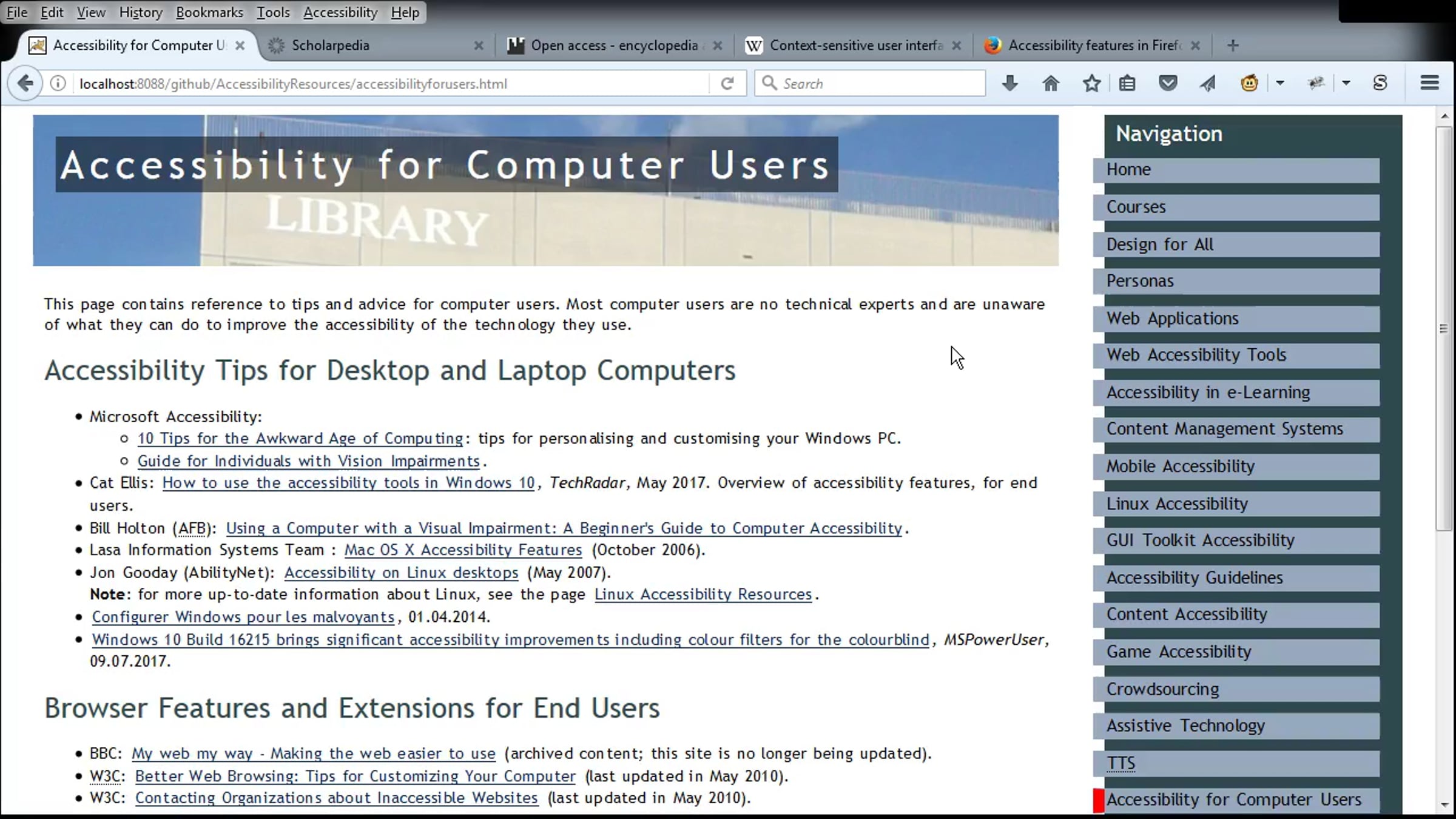The height and width of the screenshot is (819, 1456).
Task: Expand dropdown next to fly icon
Action: tap(1346, 83)
